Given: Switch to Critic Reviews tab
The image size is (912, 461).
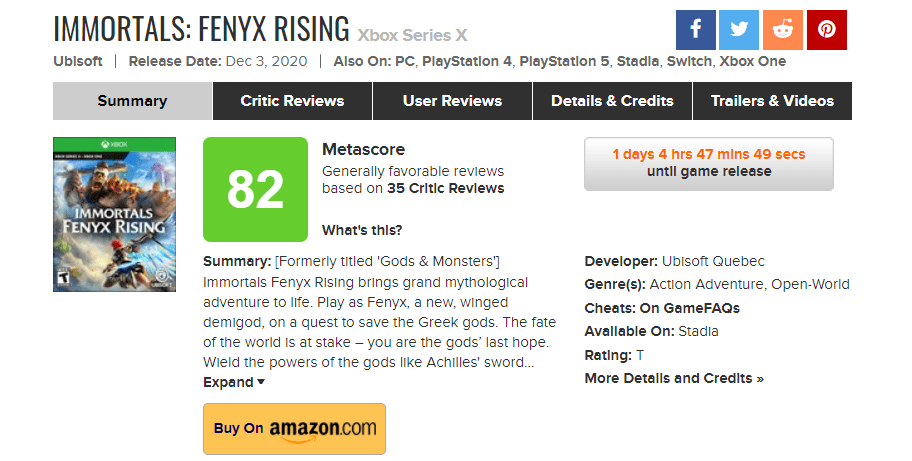Looking at the screenshot, I should point(292,101).
